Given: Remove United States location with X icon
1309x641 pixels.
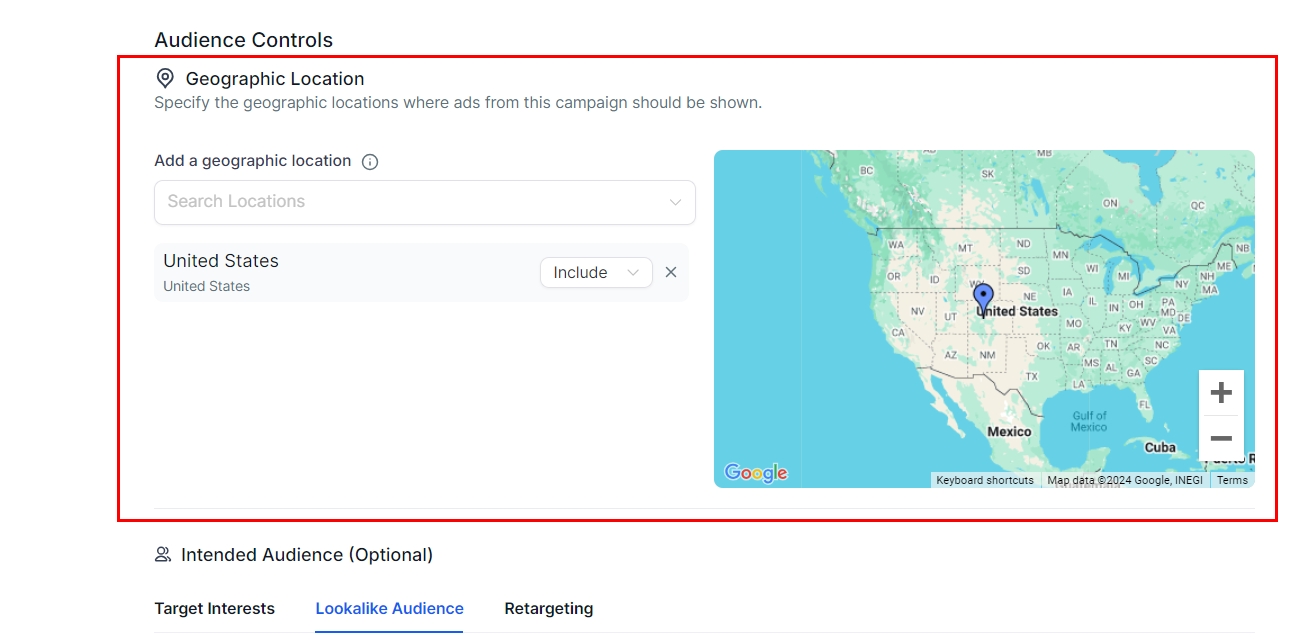Looking at the screenshot, I should (671, 272).
